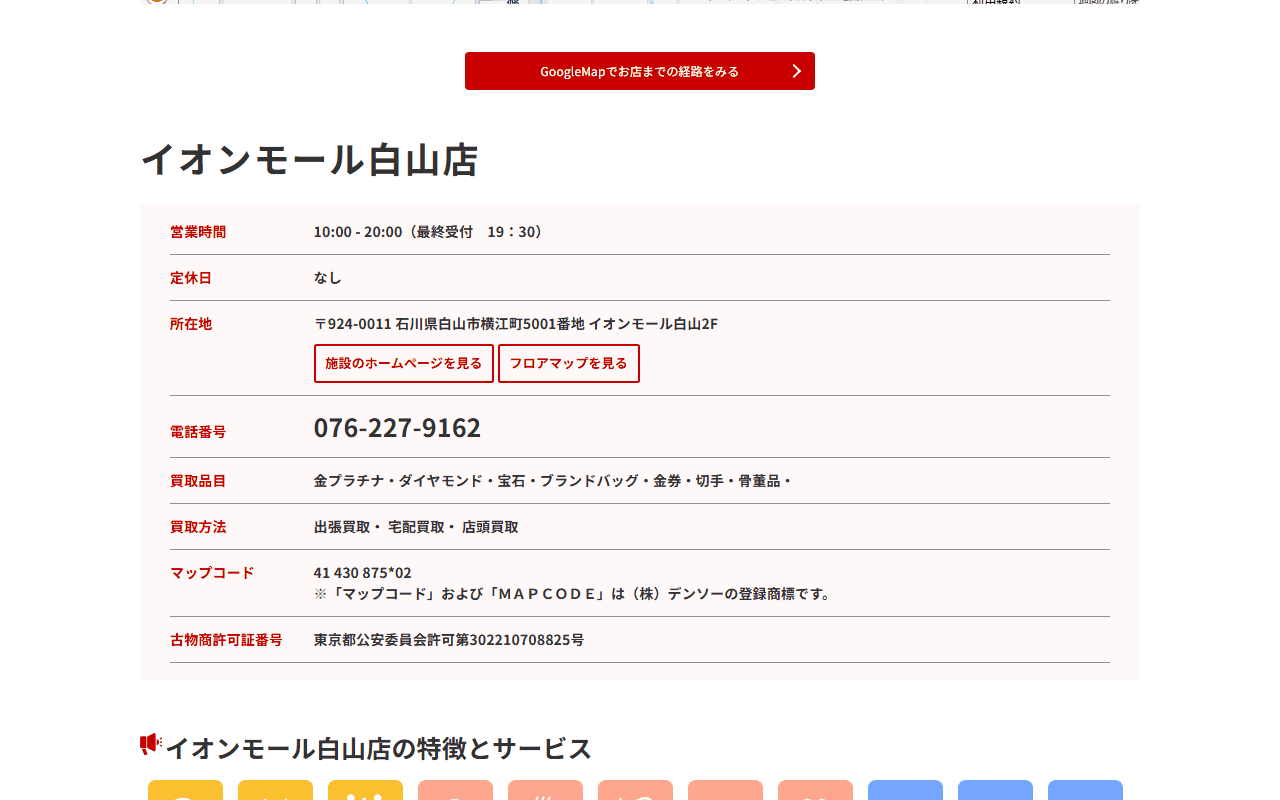Viewport: 1280px width, 800px height.
Task: Click the なし value for regular holiday
Action: point(328,278)
